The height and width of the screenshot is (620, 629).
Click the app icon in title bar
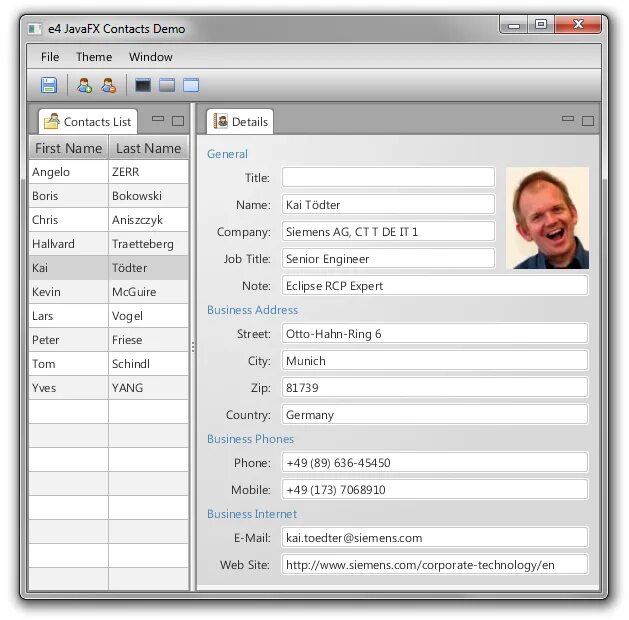[x=35, y=29]
